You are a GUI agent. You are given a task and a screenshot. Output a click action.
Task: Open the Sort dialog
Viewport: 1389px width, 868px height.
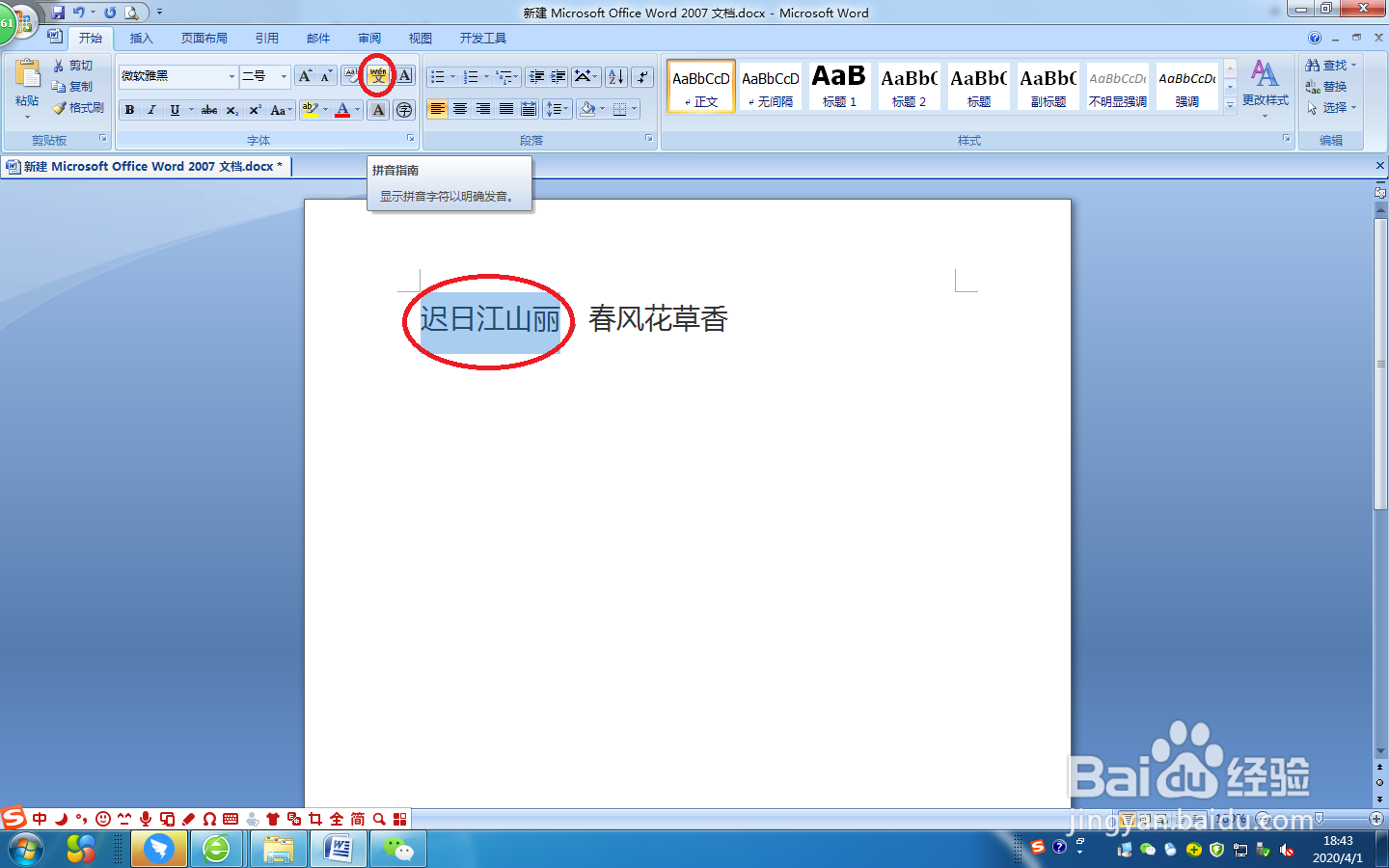click(618, 76)
